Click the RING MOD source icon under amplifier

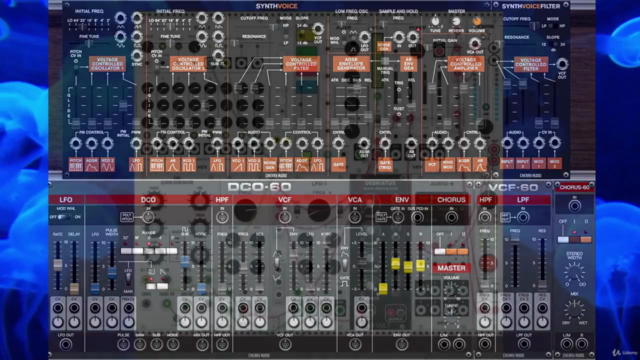448,165
